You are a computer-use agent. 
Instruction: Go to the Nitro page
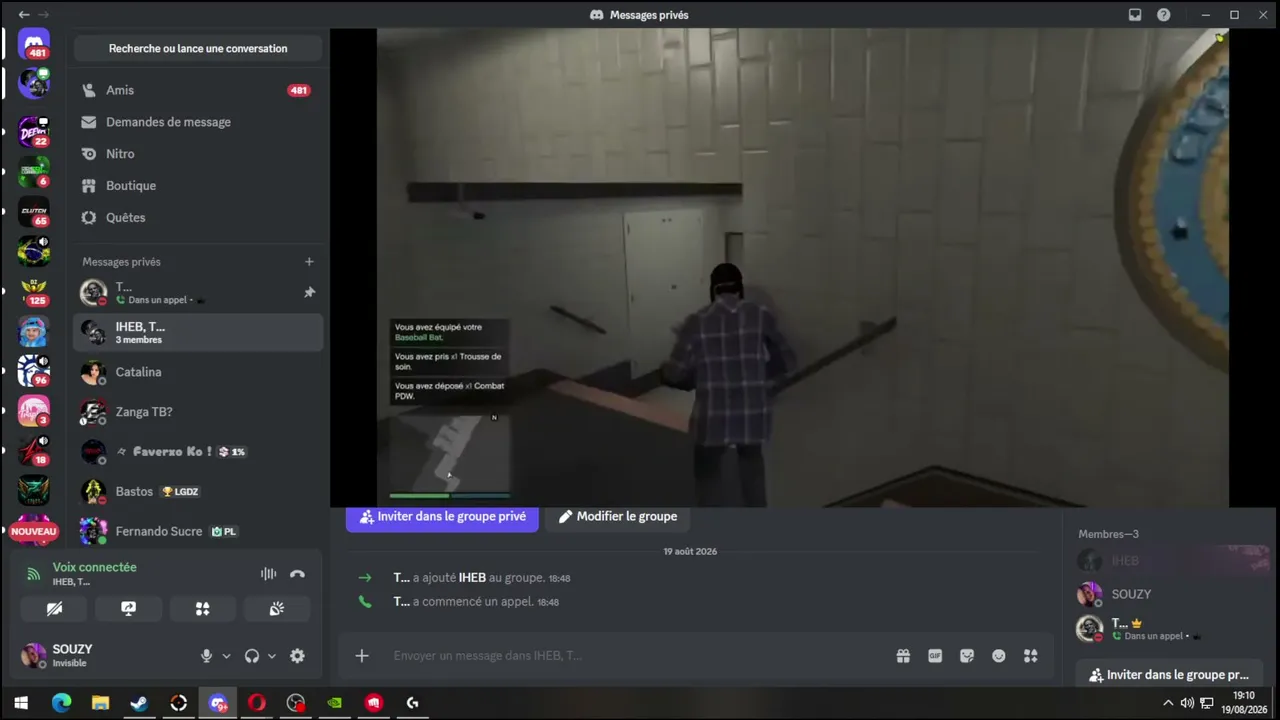pos(198,154)
